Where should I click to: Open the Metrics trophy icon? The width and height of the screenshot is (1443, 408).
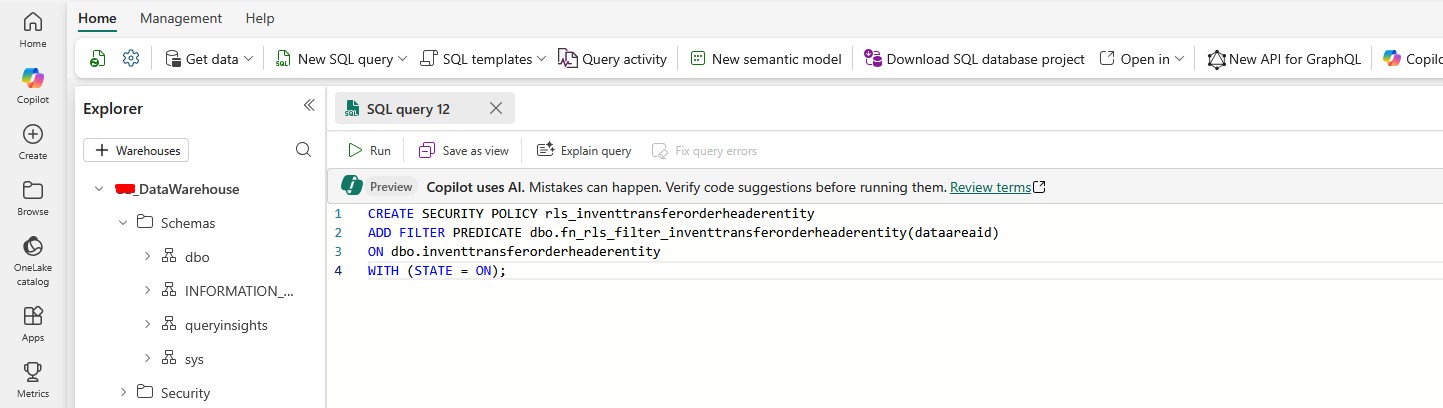tap(32, 372)
